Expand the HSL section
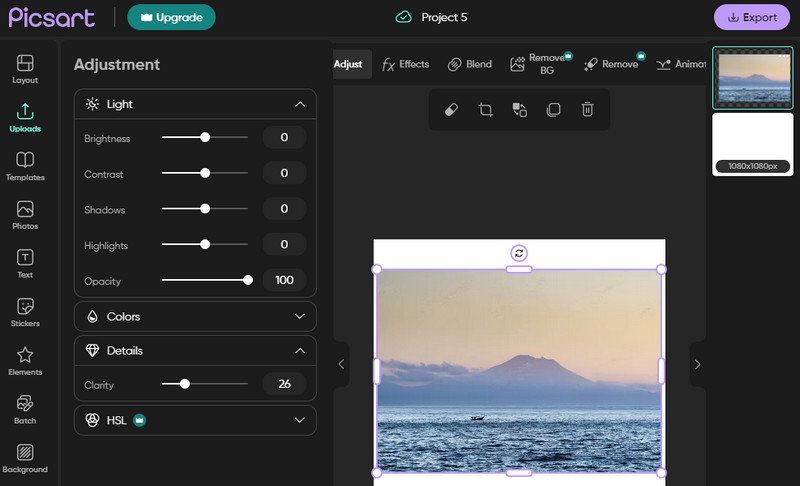Screen dimensions: 800x486 coord(299,421)
